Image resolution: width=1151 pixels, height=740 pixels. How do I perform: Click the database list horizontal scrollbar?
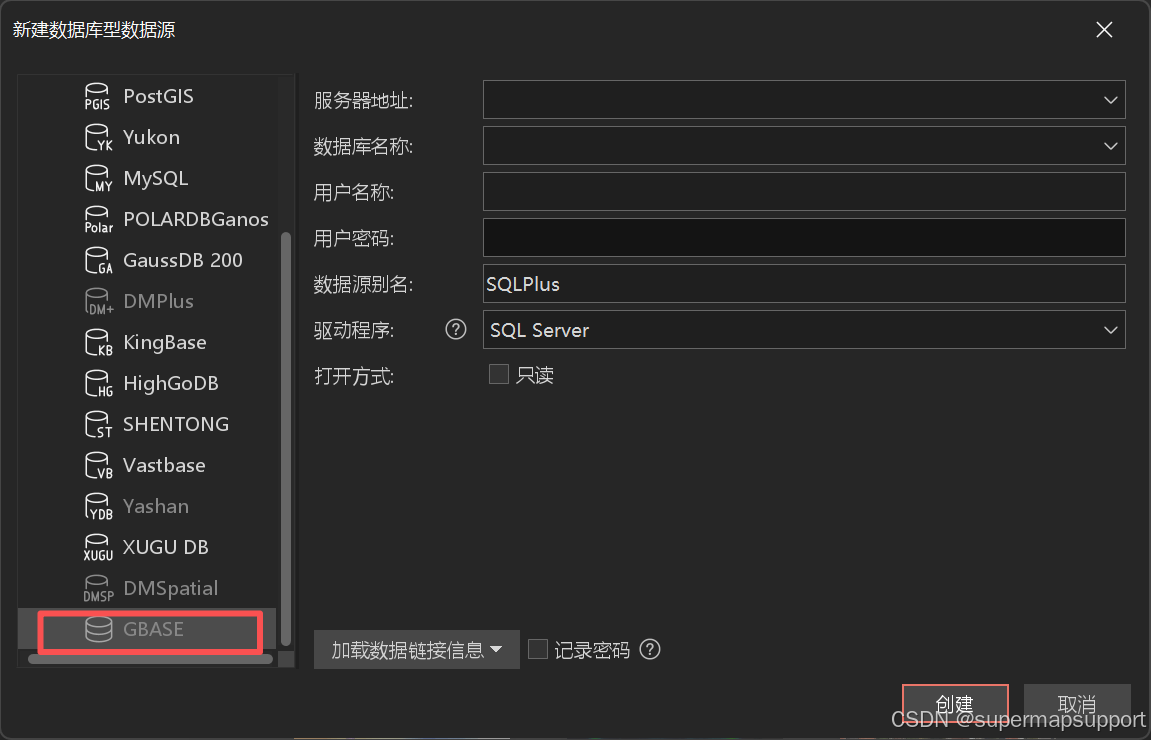[x=150, y=659]
